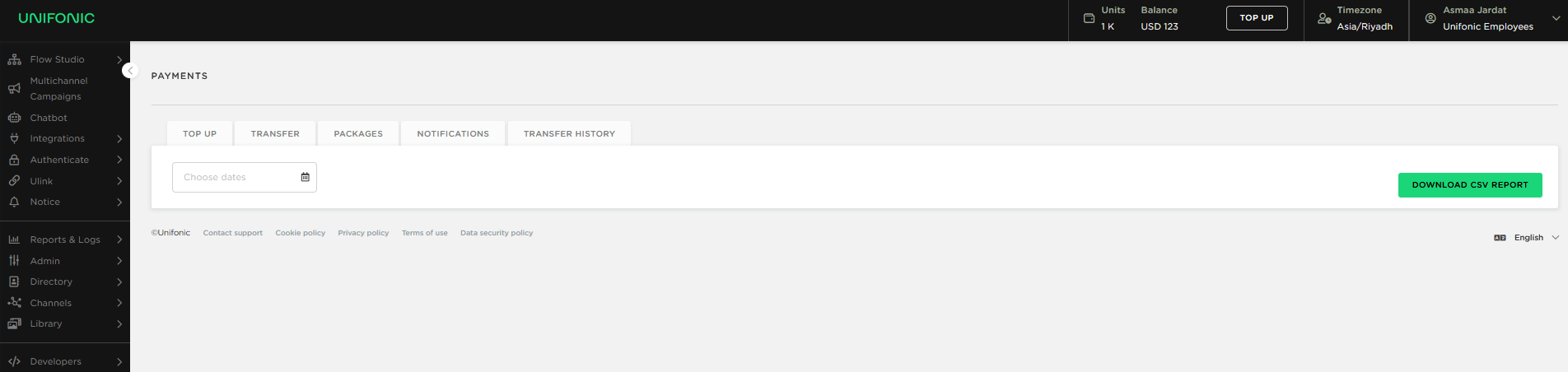
Task: Select the Ulink chain icon
Action: (14, 181)
